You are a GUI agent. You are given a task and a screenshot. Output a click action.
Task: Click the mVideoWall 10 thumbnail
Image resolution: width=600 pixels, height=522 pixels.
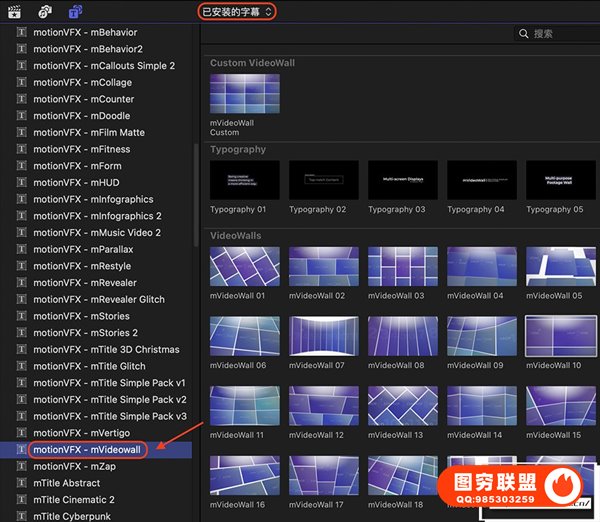pyautogui.click(x=560, y=337)
